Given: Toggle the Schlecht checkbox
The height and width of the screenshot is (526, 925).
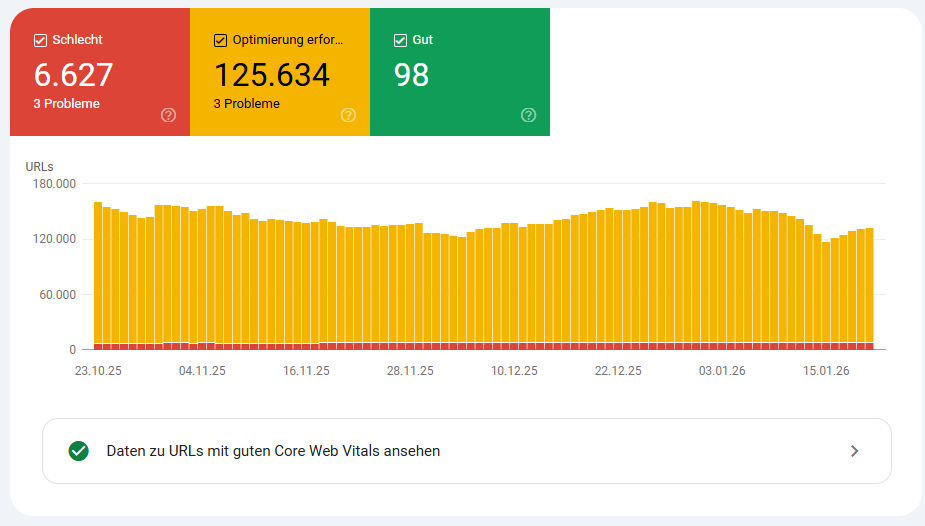Looking at the screenshot, I should [x=40, y=40].
